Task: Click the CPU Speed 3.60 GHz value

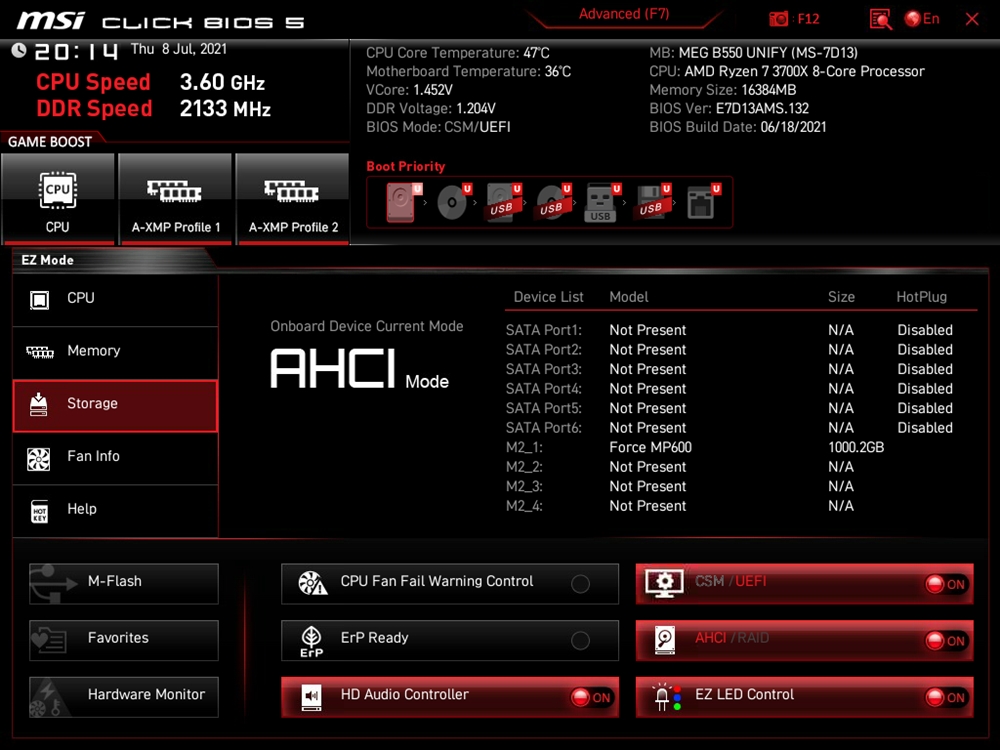Action: [x=223, y=82]
